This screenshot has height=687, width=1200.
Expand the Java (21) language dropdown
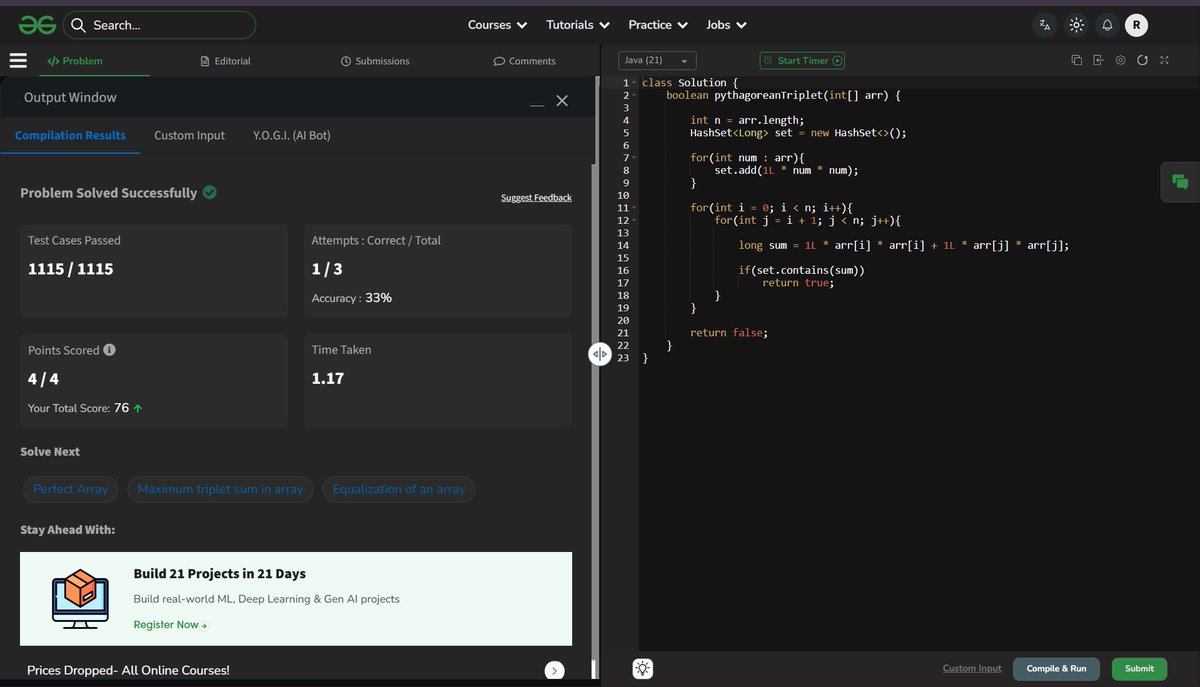[657, 61]
